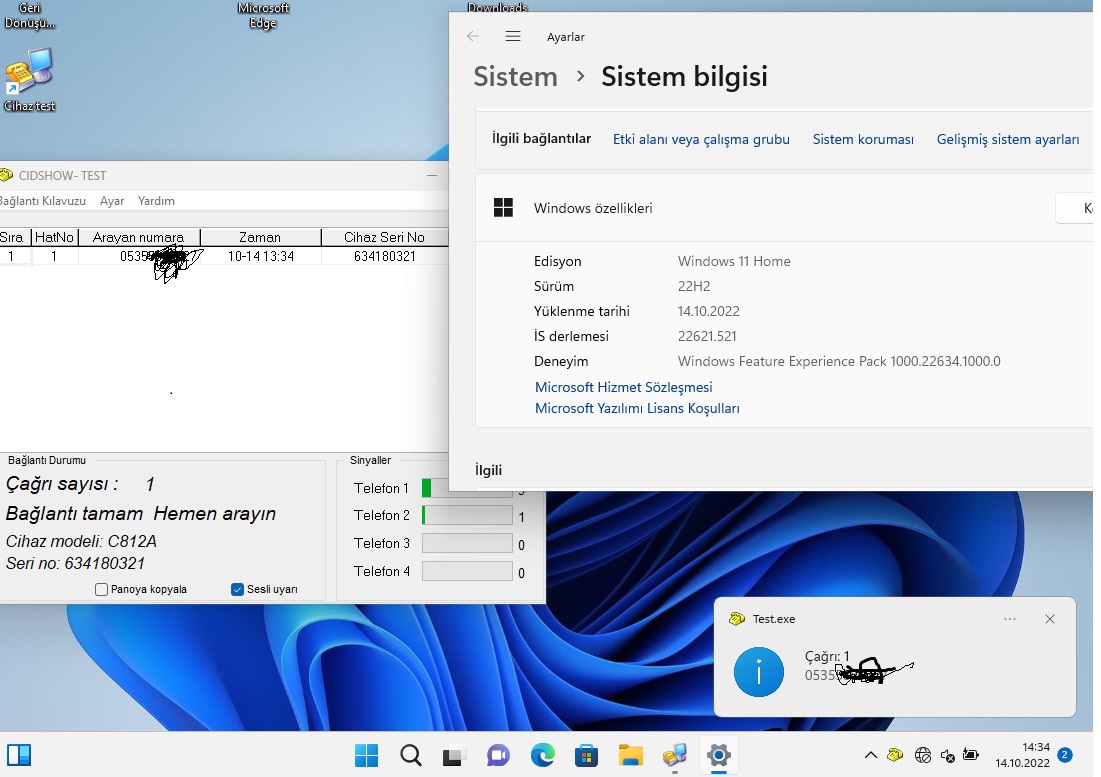Click the Telefon 3 signal bar
1101x777 pixels.
coord(467,543)
